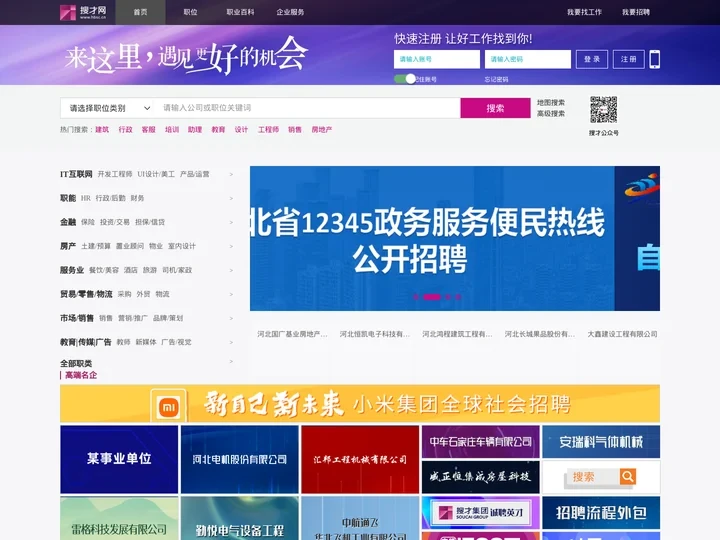Click the pink 搜索 button
This screenshot has height=540, width=720.
495,108
